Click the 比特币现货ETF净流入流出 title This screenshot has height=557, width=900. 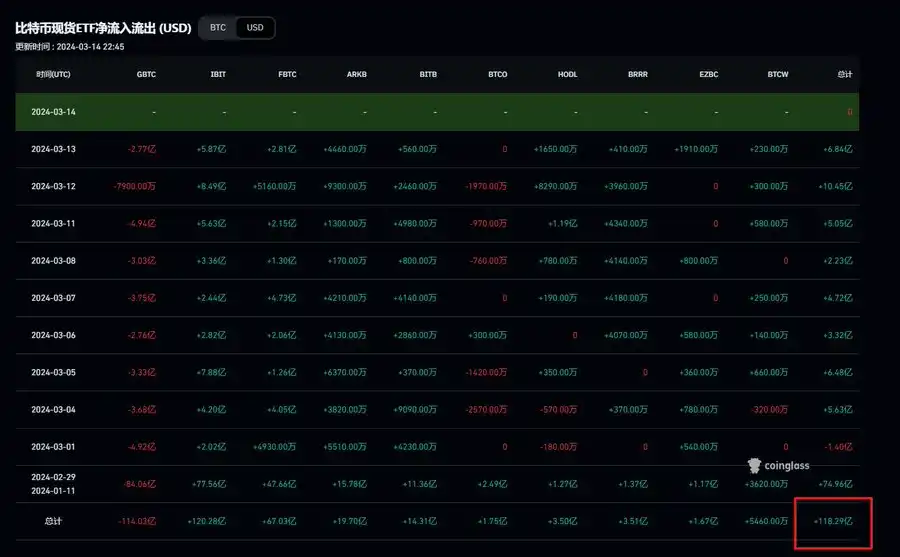pos(103,28)
